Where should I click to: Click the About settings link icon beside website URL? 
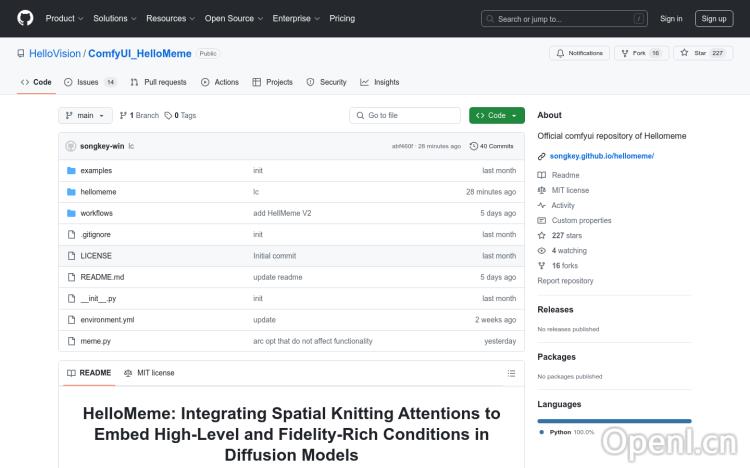pyautogui.click(x=542, y=156)
